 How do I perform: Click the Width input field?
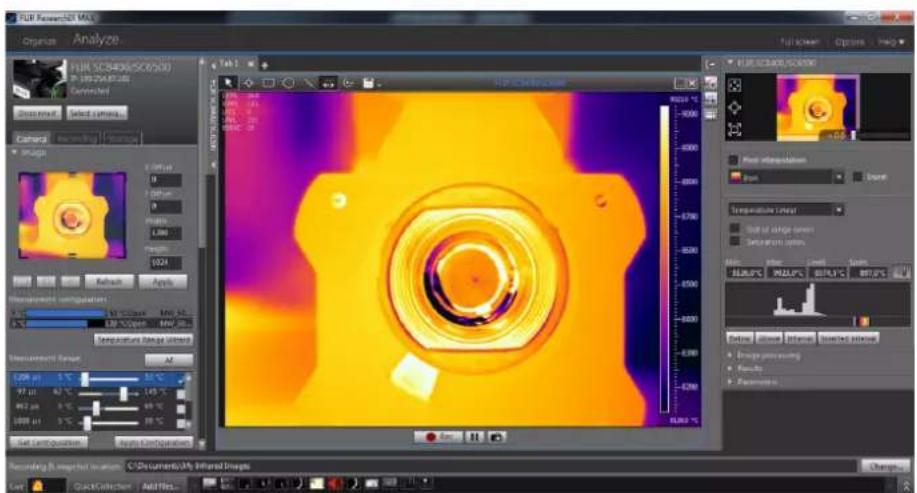(x=166, y=233)
